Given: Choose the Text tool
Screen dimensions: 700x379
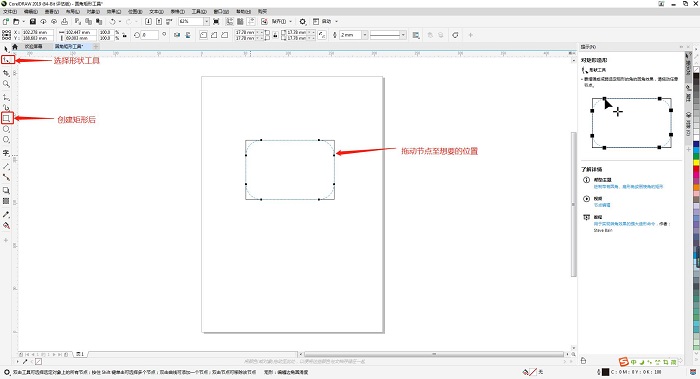Looking at the screenshot, I should tap(6, 153).
